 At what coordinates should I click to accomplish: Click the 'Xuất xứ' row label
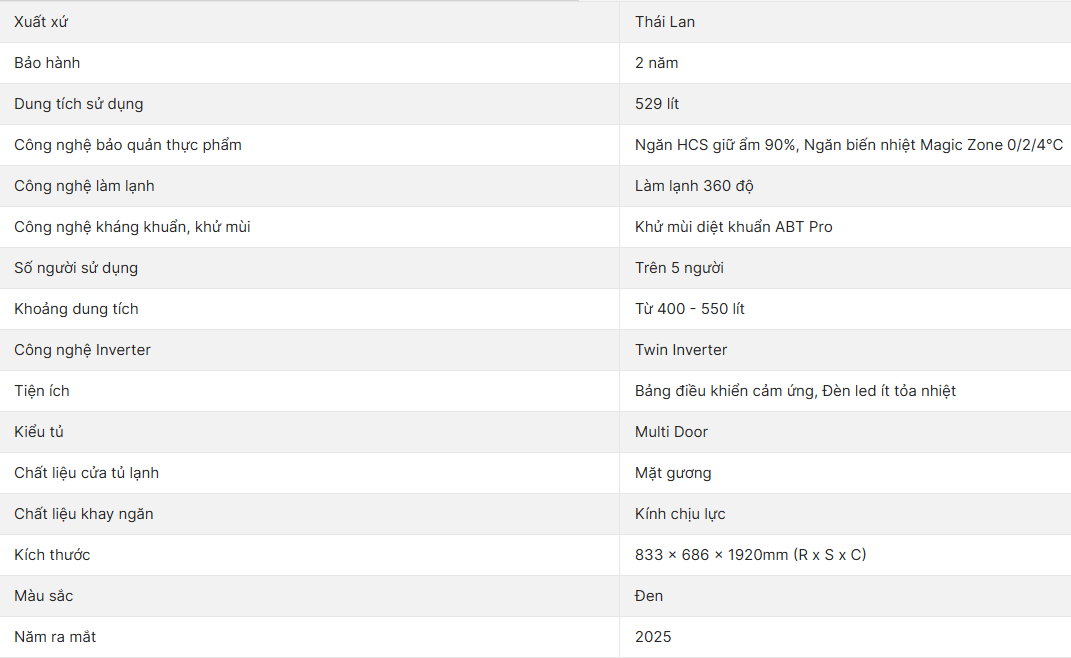(41, 22)
